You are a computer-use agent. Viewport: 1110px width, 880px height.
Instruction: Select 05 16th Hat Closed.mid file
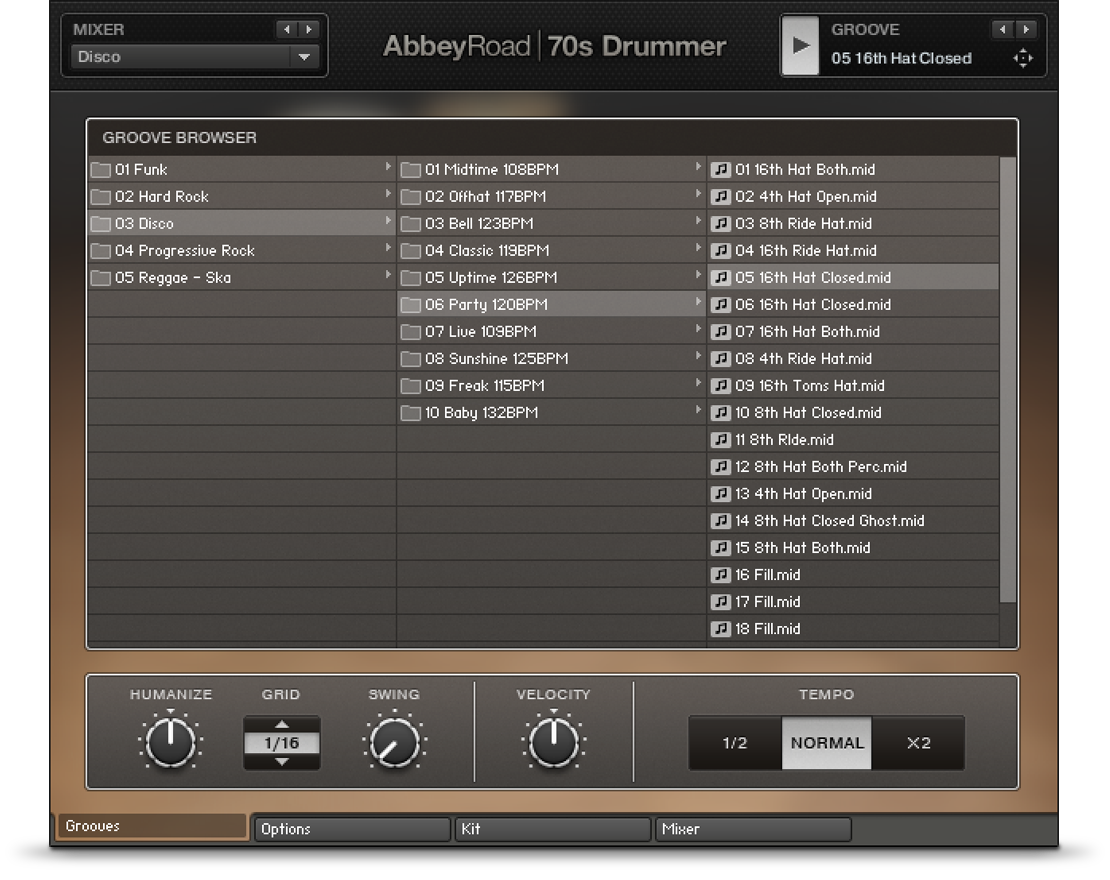point(853,277)
